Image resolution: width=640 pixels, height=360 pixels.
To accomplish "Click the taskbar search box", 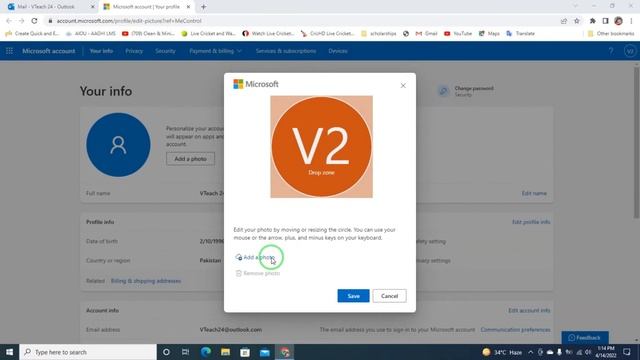I will click(88, 352).
